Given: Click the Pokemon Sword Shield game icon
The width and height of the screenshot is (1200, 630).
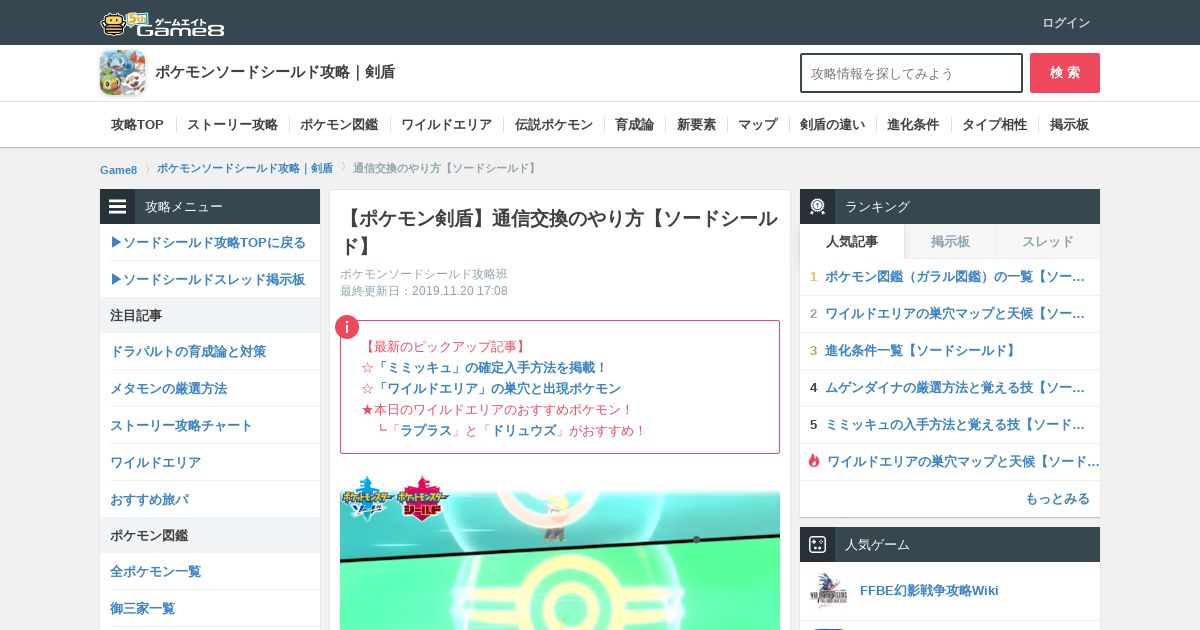Looking at the screenshot, I should point(122,73).
